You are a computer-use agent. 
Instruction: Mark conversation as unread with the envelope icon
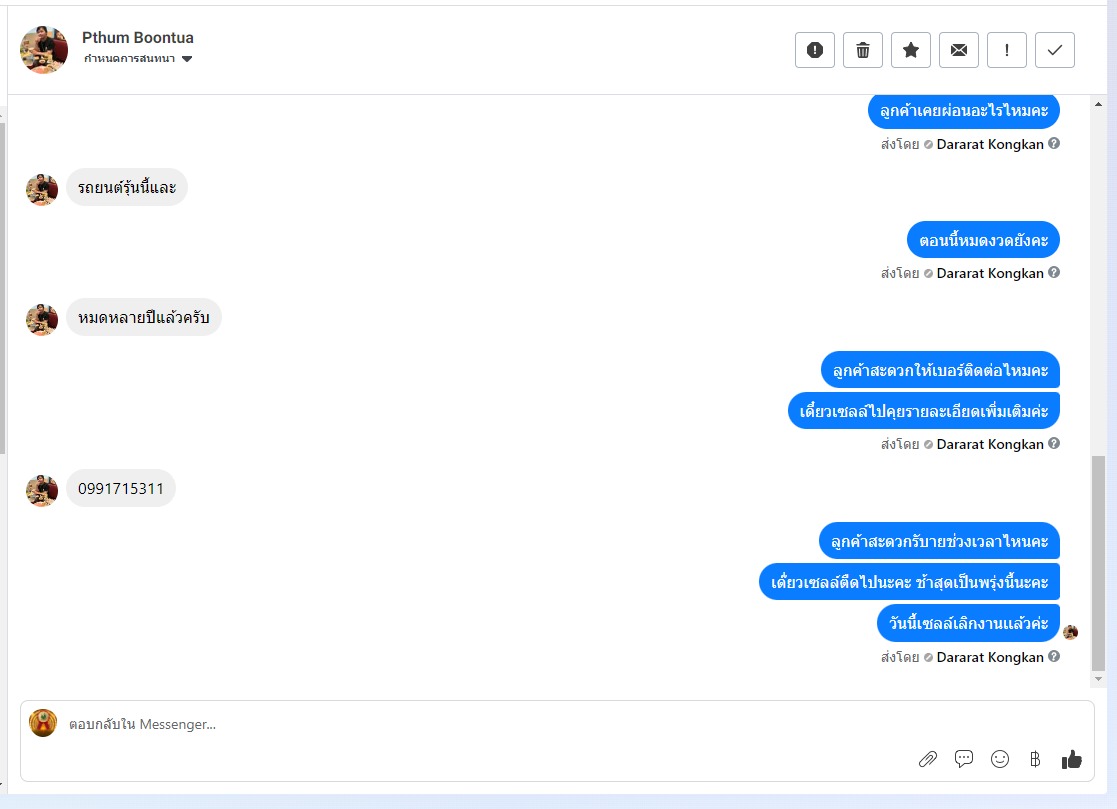959,50
